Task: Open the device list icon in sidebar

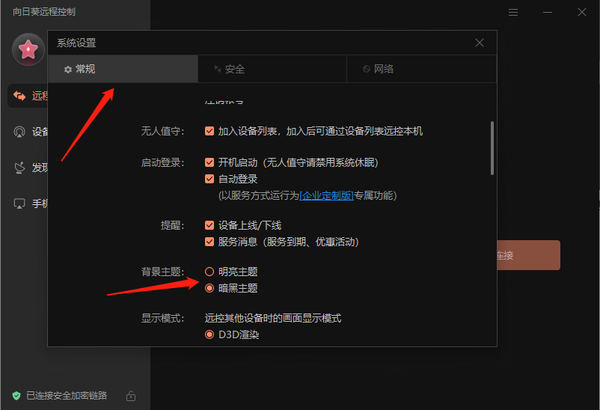Action: 19,132
